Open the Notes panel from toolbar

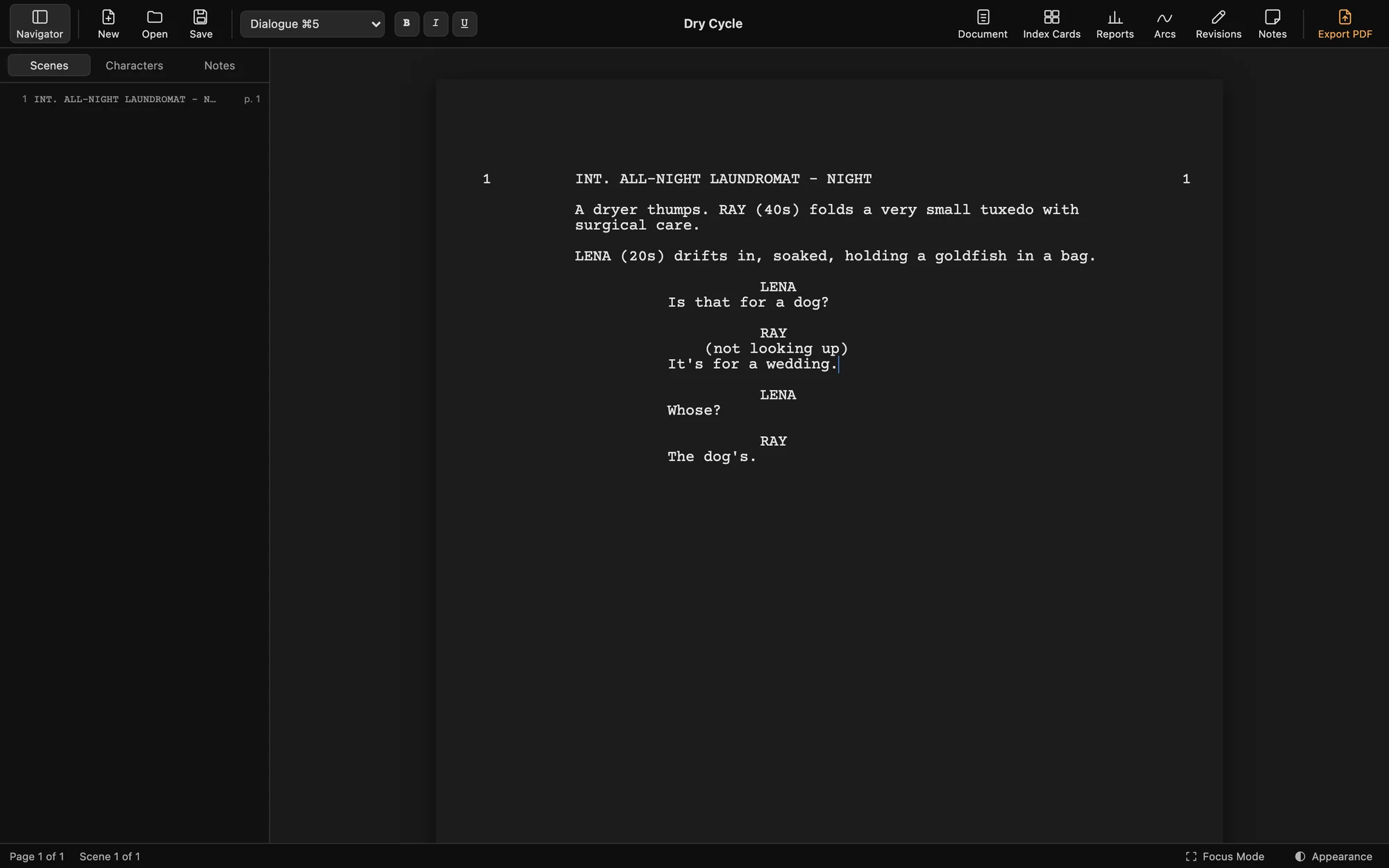pyautogui.click(x=1272, y=24)
